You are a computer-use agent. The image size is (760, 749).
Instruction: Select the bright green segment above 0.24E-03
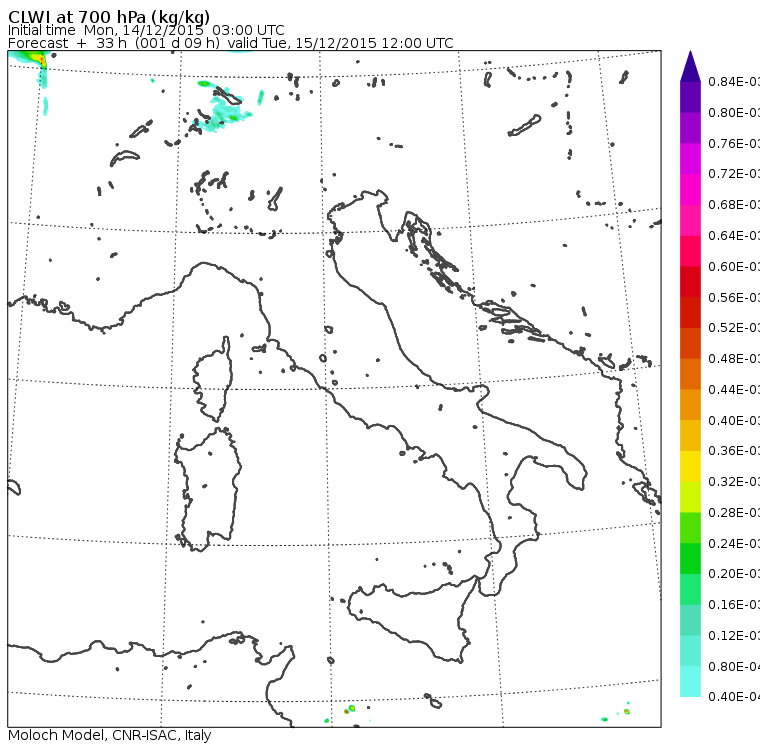(690, 528)
